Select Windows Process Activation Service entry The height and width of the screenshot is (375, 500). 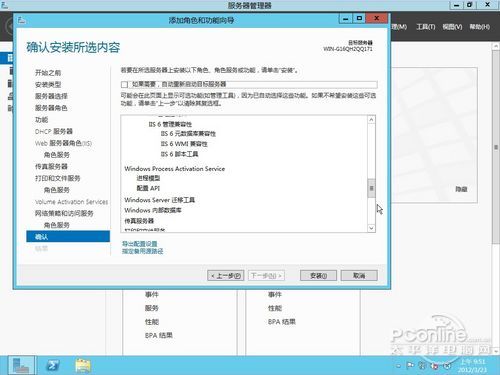click(x=175, y=169)
